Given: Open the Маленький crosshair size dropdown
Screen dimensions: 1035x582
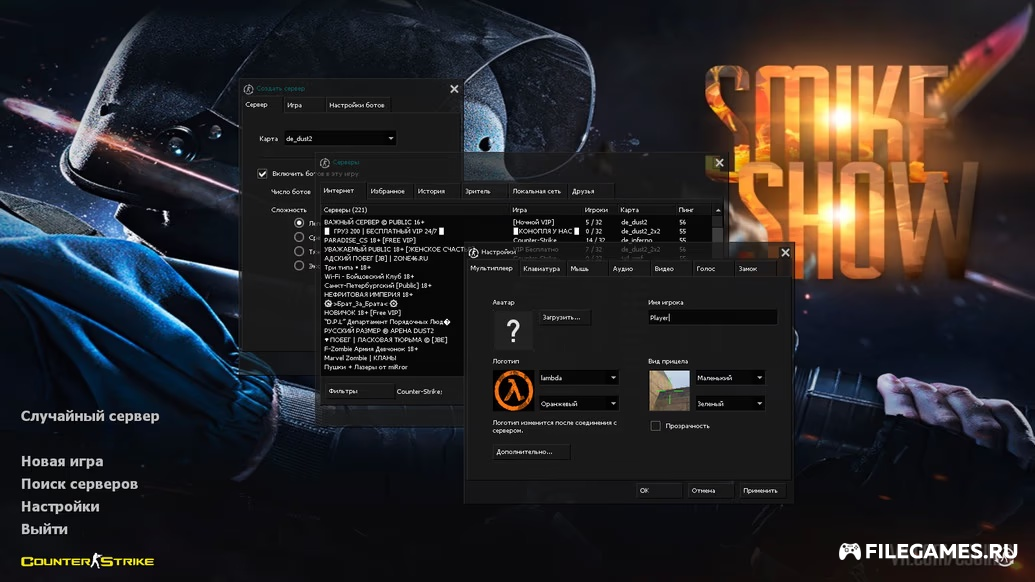Looking at the screenshot, I should (730, 378).
